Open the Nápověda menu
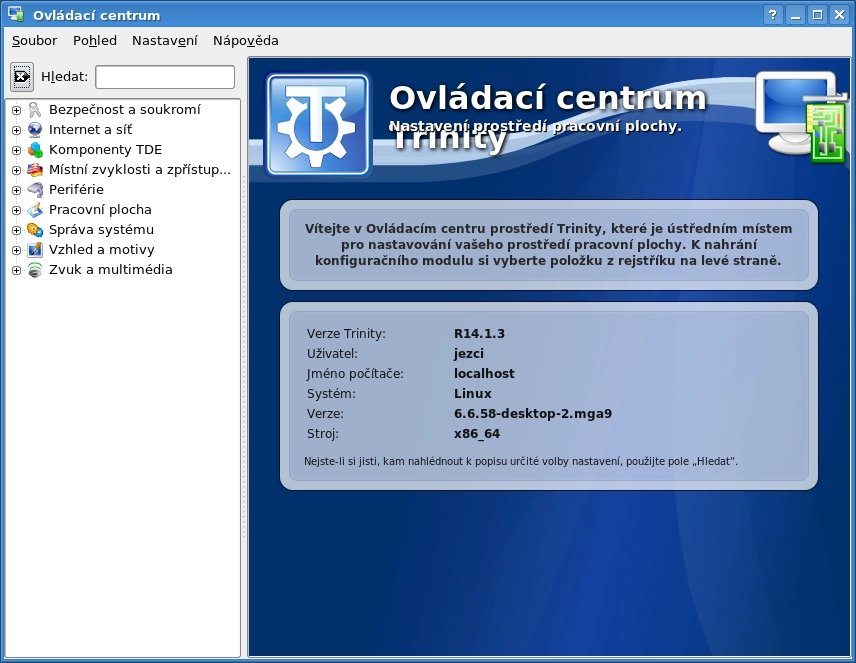The width and height of the screenshot is (856, 663). pos(246,41)
